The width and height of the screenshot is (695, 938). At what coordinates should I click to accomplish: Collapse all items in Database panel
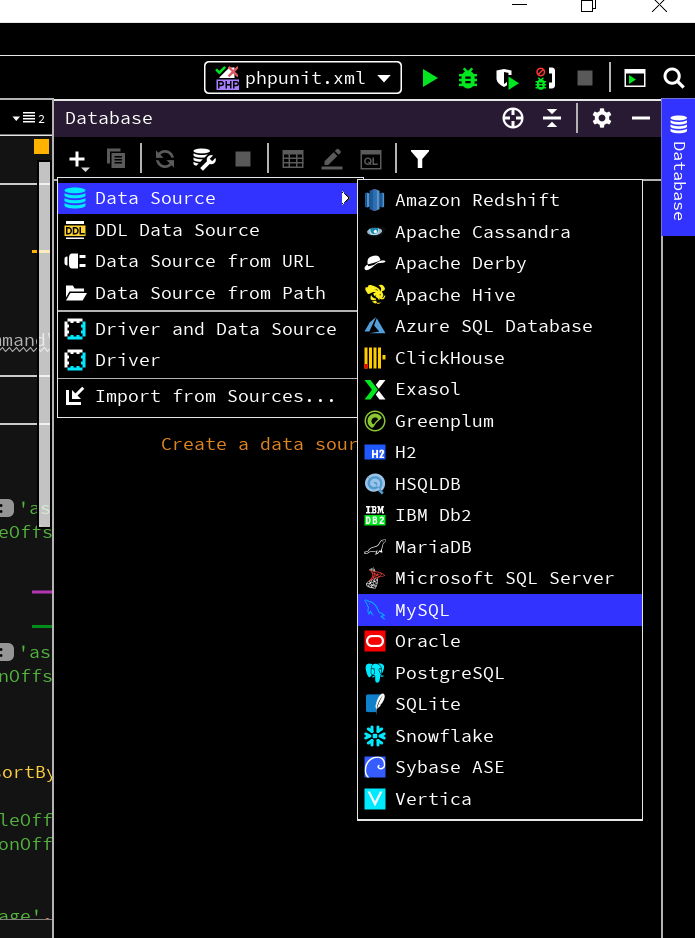tap(552, 118)
